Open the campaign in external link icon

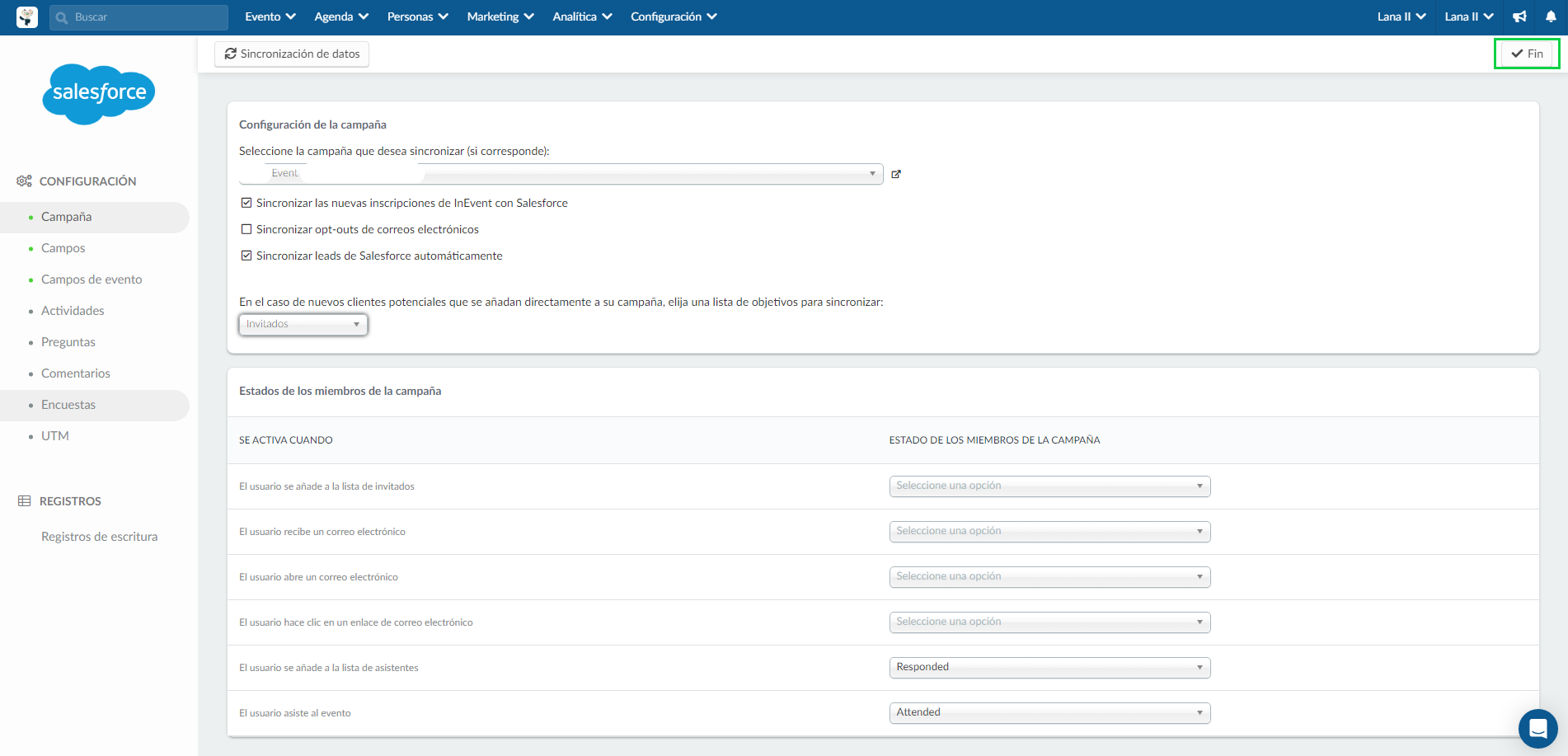896,174
